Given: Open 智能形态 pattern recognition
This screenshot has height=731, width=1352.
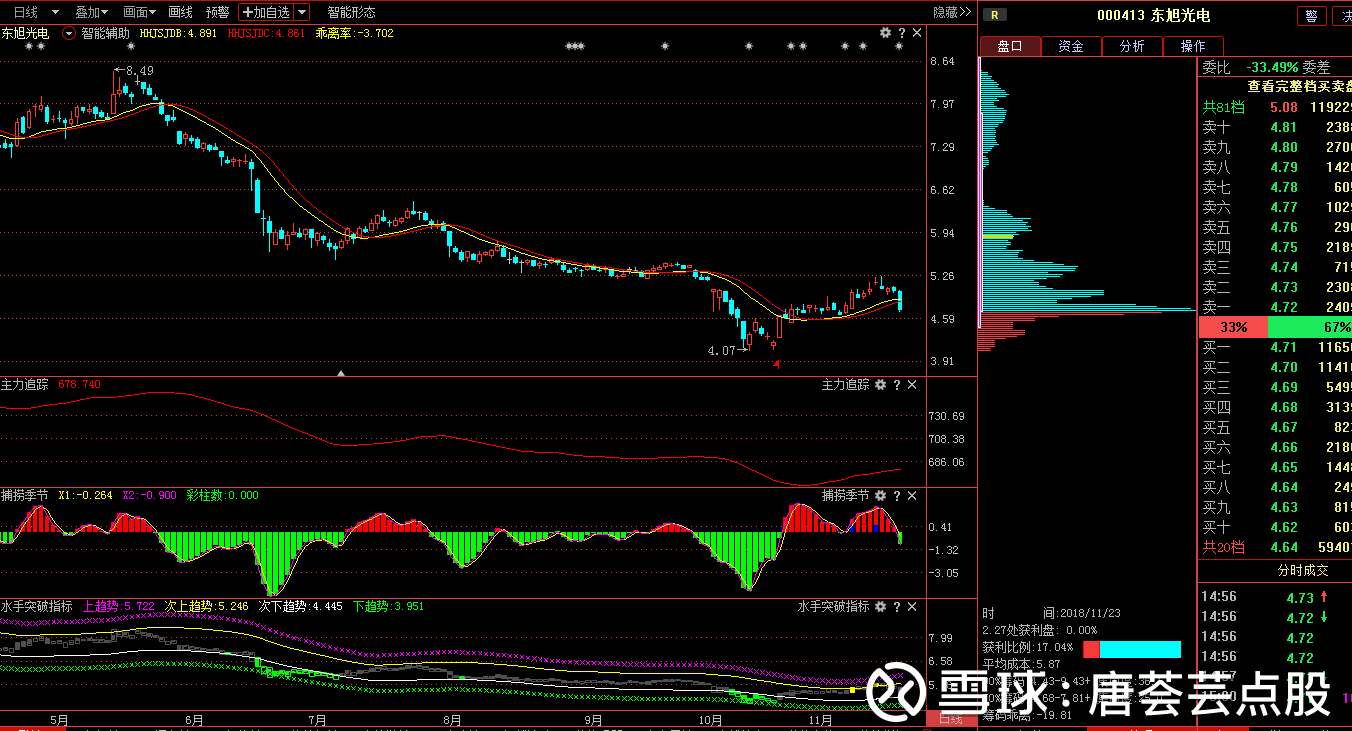Looking at the screenshot, I should click(352, 12).
